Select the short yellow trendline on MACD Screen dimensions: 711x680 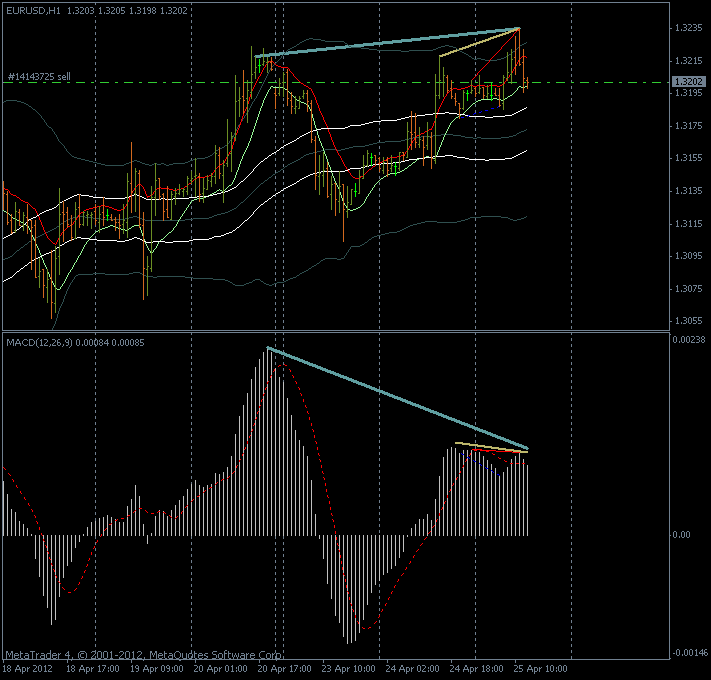coord(490,447)
